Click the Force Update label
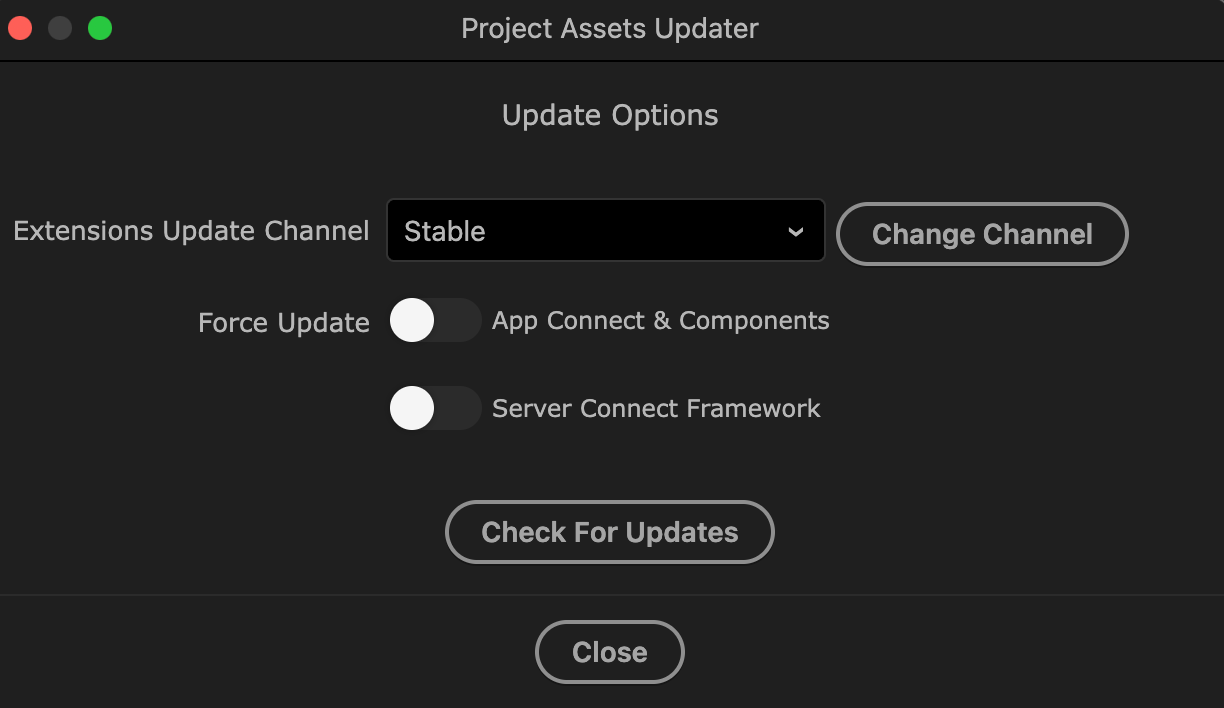This screenshot has height=708, width=1224. (x=284, y=323)
